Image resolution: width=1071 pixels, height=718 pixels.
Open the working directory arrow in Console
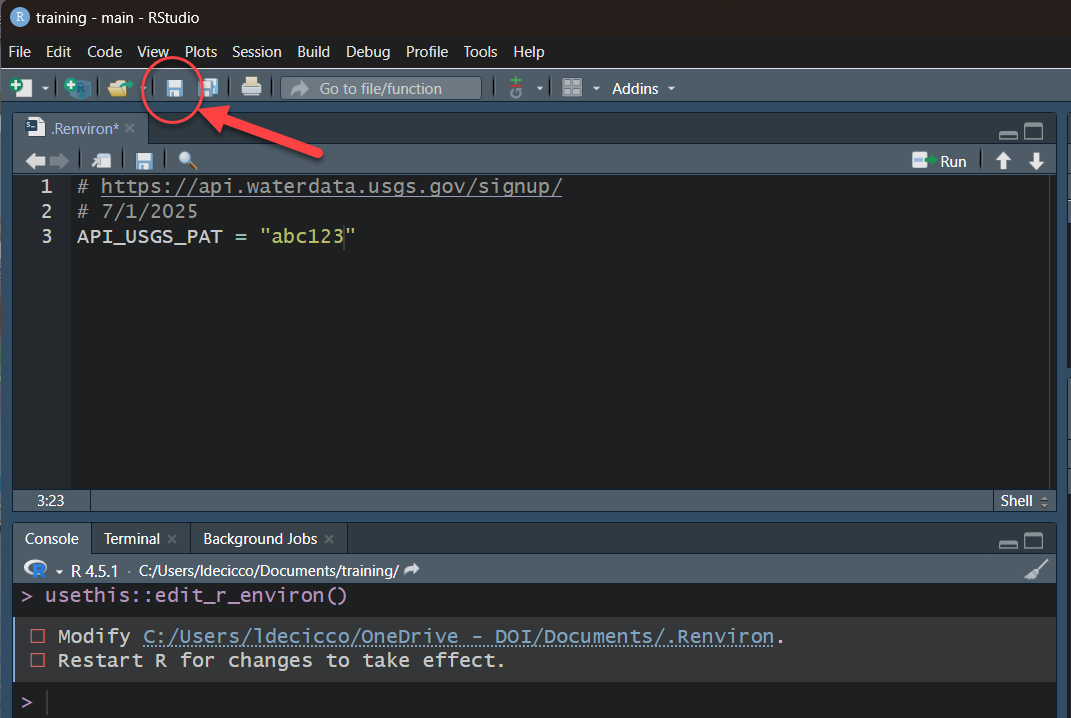[x=411, y=570]
